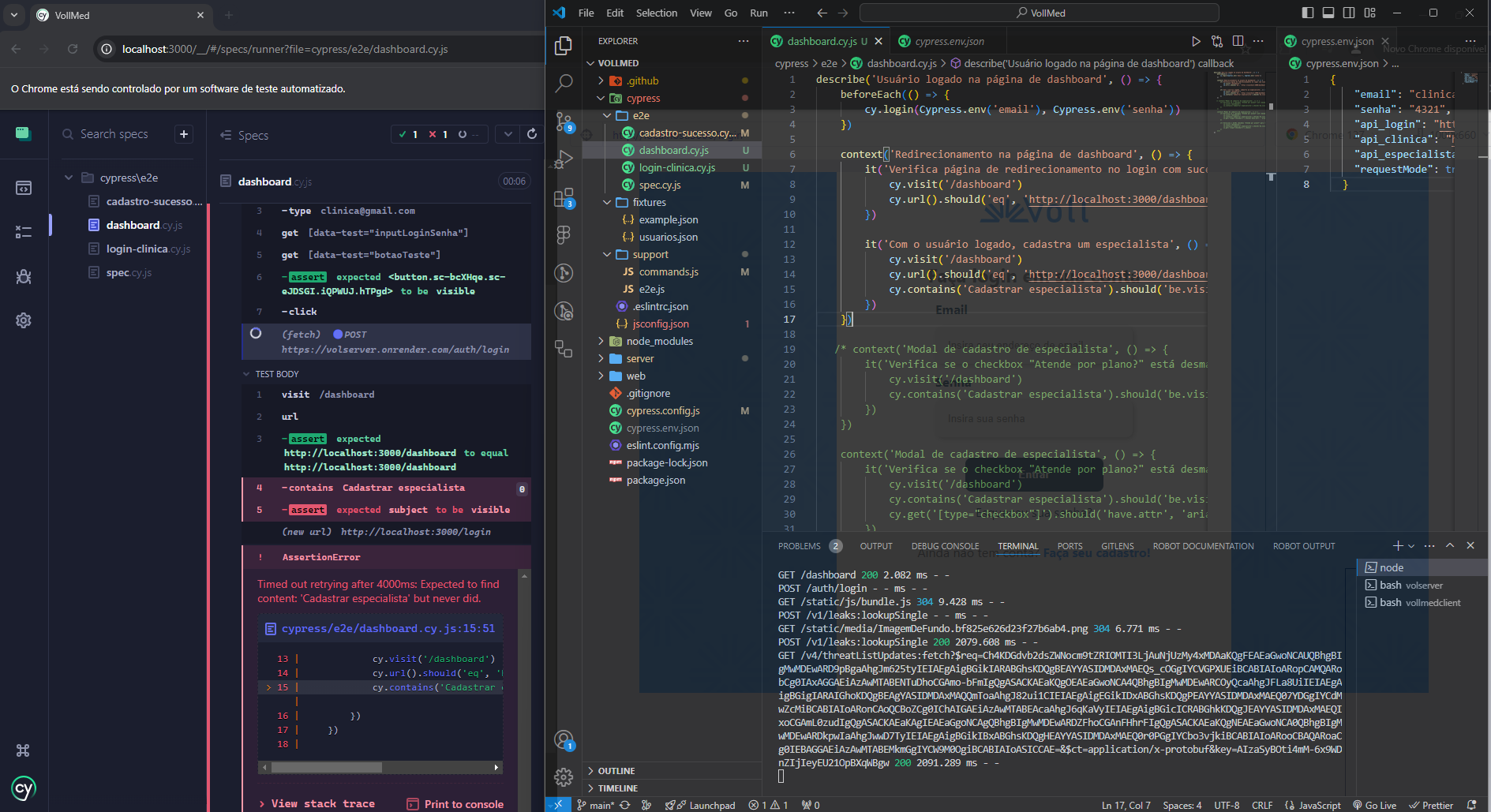Open the Cypress run options dropdown chevron

[508, 134]
